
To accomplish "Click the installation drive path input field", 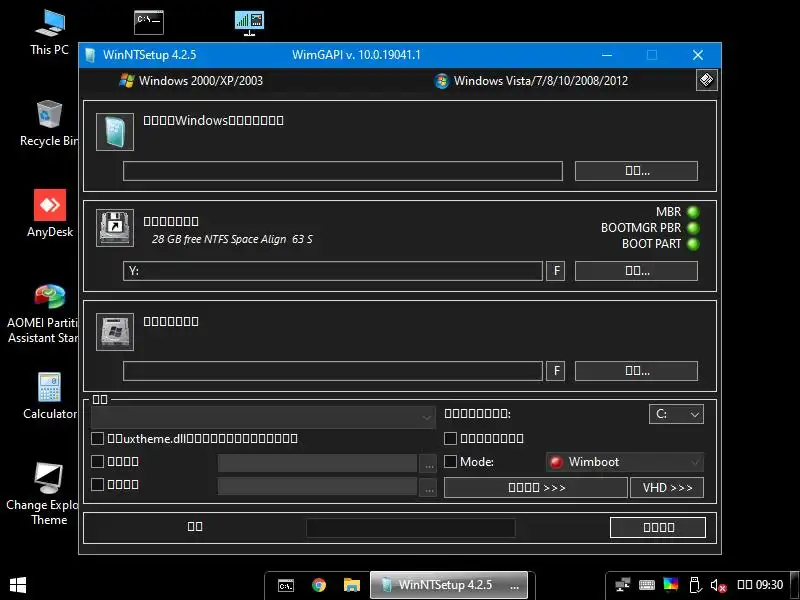I will click(333, 371).
